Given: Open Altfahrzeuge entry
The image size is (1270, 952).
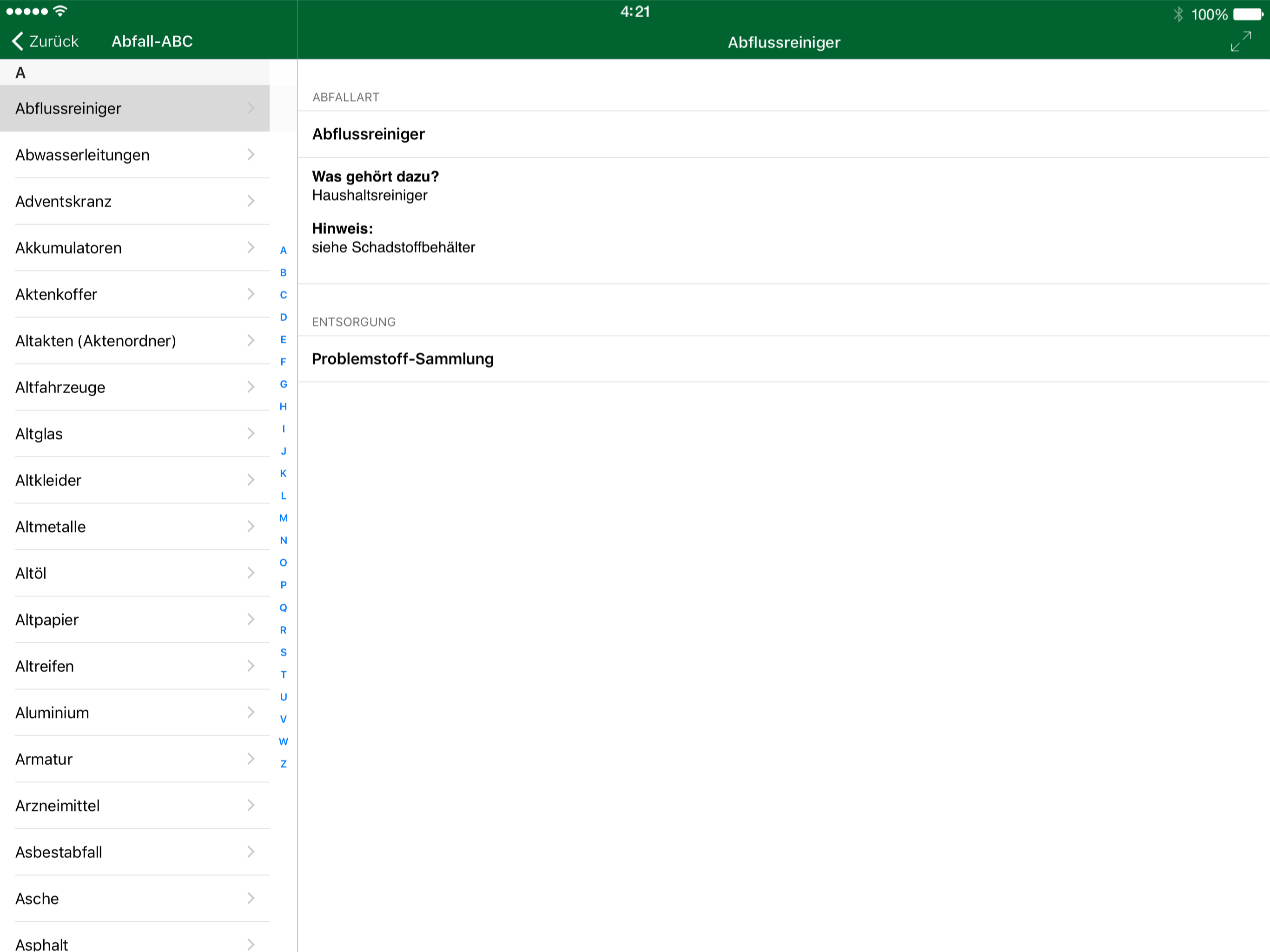Looking at the screenshot, I should tap(134, 388).
